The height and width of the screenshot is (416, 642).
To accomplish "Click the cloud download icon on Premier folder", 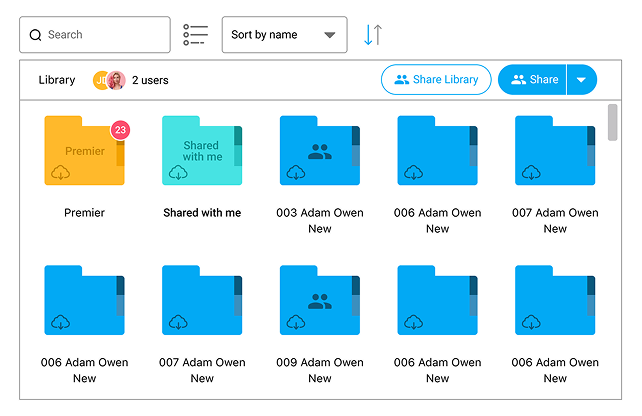I will click(x=61, y=173).
